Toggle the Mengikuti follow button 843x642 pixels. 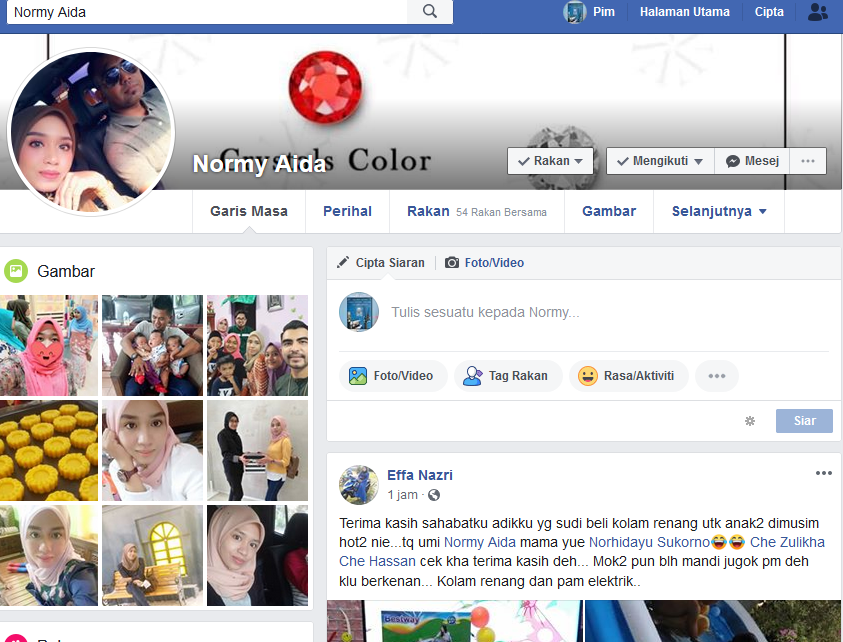(x=660, y=161)
